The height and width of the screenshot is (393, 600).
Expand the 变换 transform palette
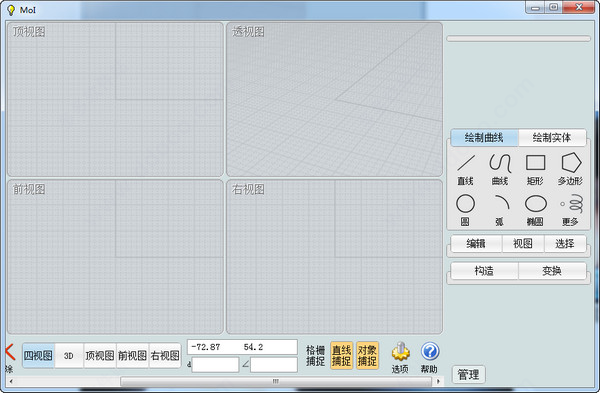[552, 271]
